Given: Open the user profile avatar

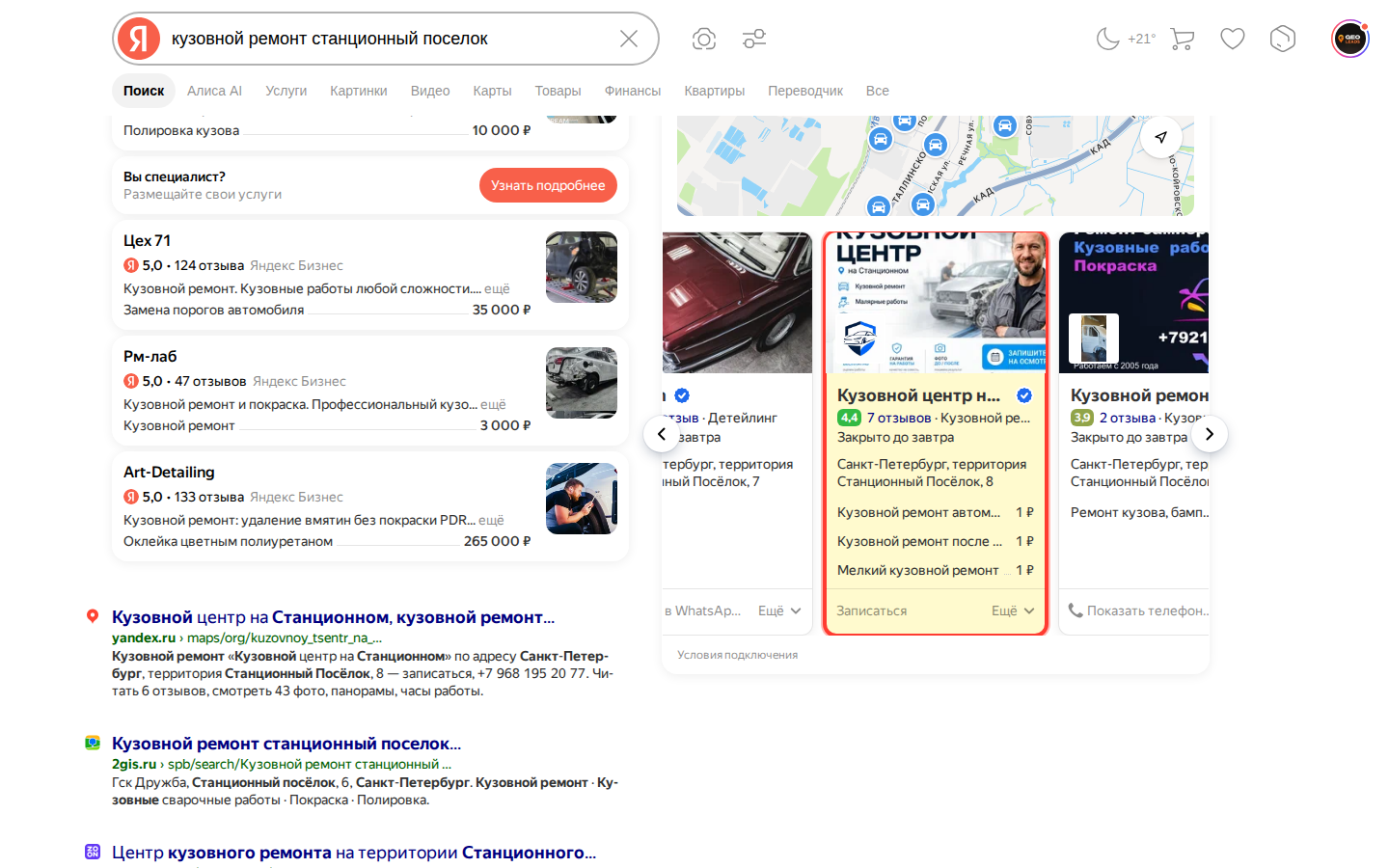Looking at the screenshot, I should [1350, 39].
